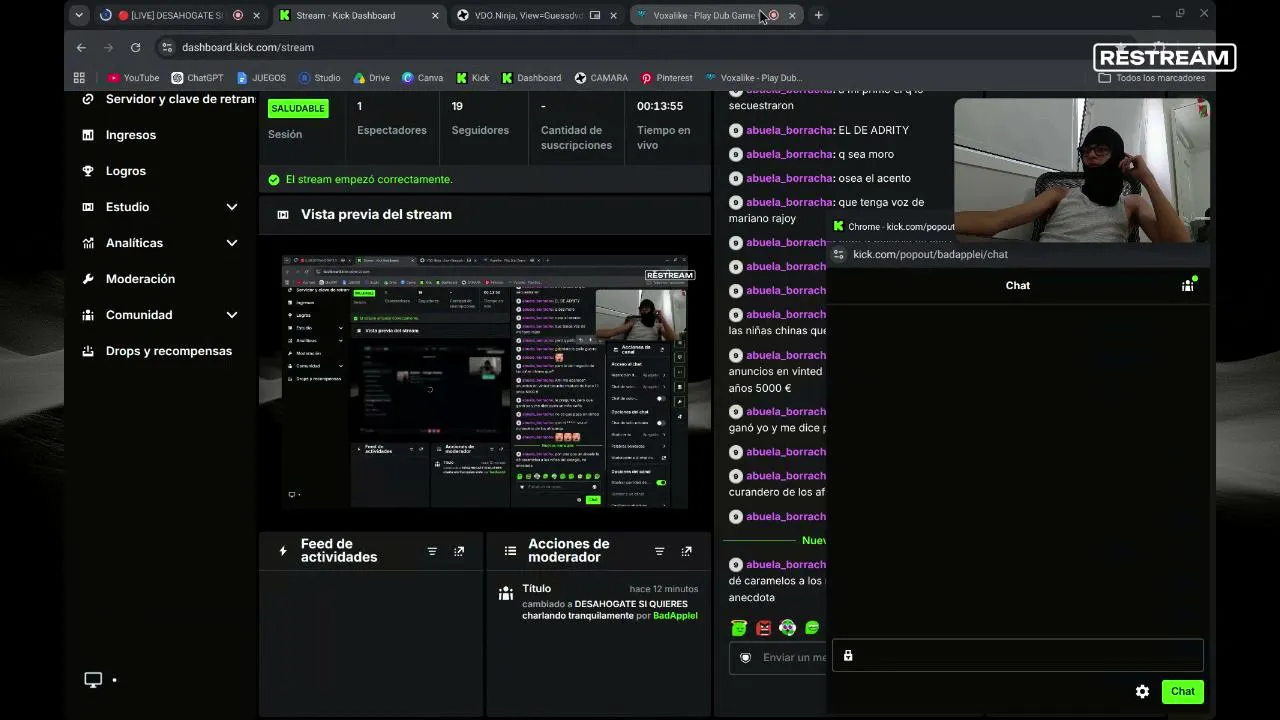The width and height of the screenshot is (1280, 720).
Task: Open the Drive bookmark
Action: 371,78
